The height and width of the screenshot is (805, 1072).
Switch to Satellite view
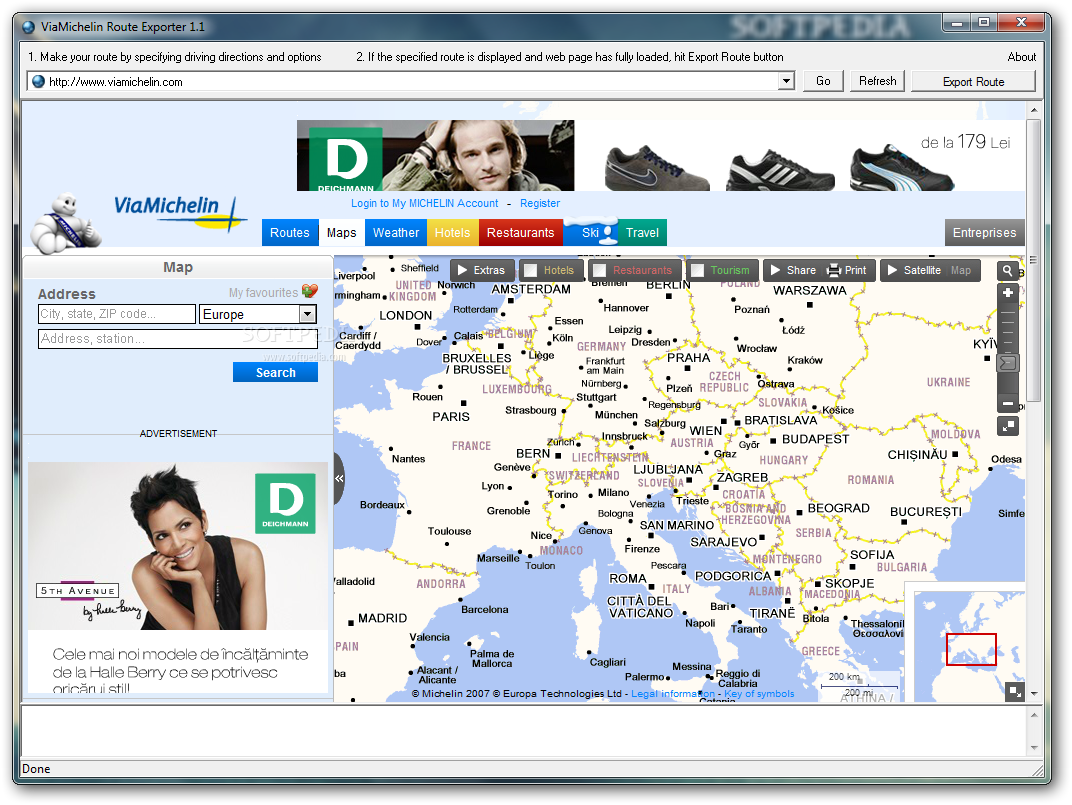coord(915,270)
